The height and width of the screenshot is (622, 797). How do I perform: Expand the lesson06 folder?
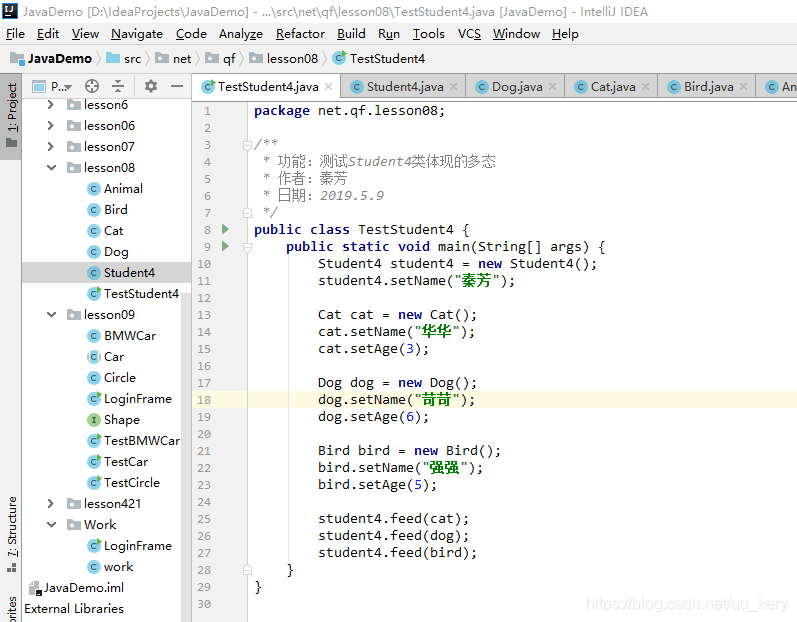tap(50, 126)
